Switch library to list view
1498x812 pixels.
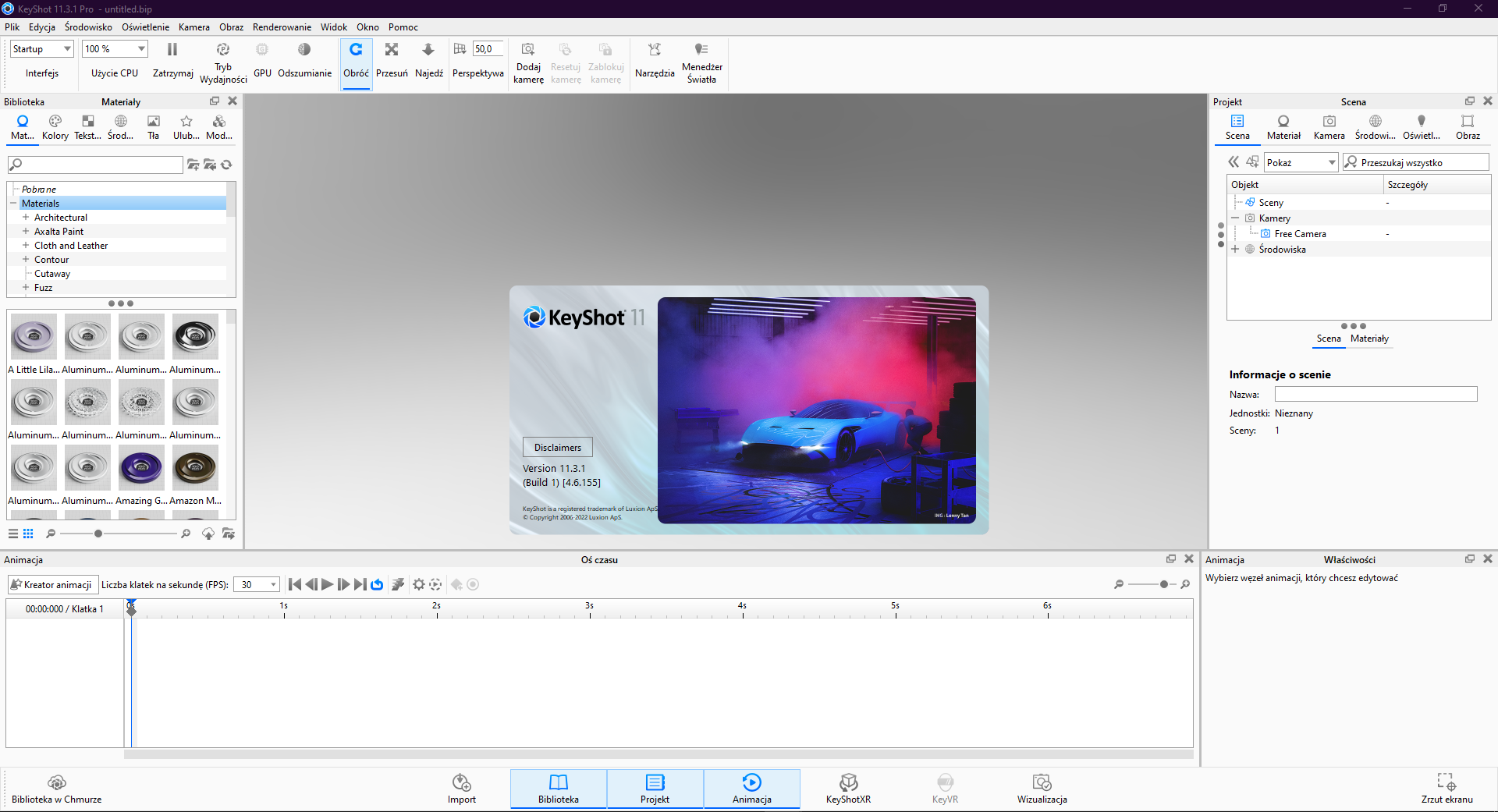point(13,534)
